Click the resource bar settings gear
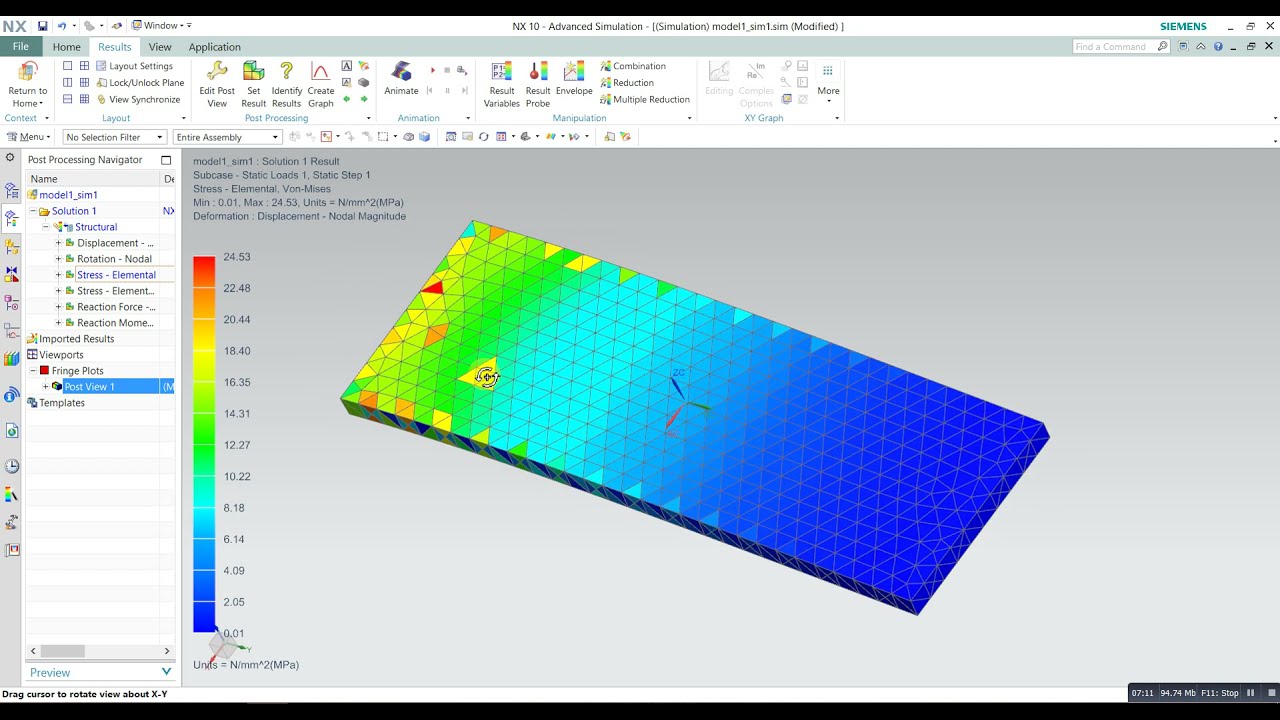 [x=11, y=158]
